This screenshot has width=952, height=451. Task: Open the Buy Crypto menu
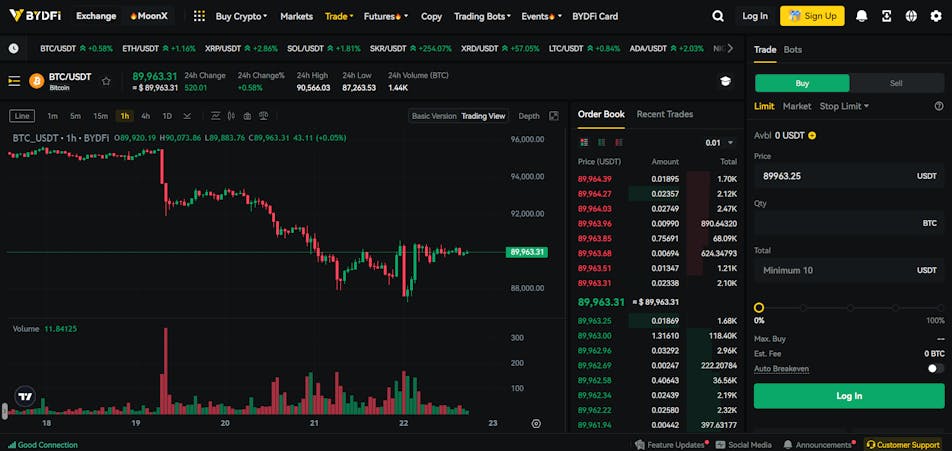point(241,16)
